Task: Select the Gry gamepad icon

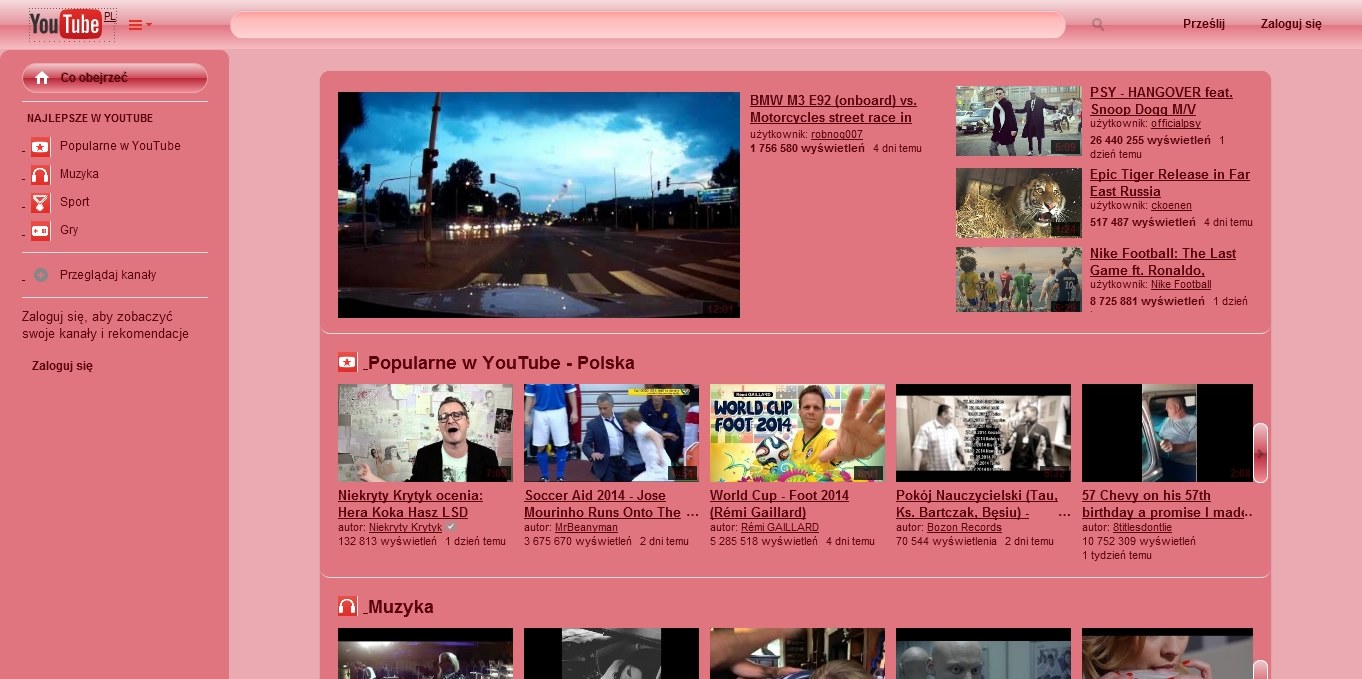Action: 40,230
